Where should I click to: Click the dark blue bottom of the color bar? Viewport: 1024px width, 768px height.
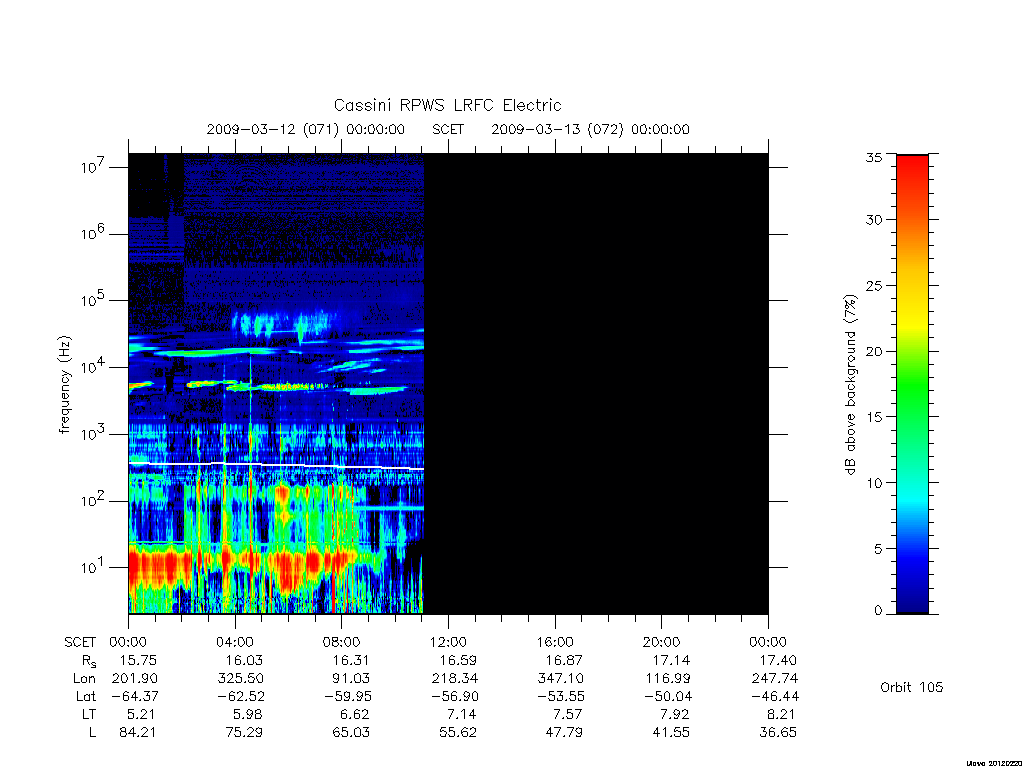tap(912, 604)
